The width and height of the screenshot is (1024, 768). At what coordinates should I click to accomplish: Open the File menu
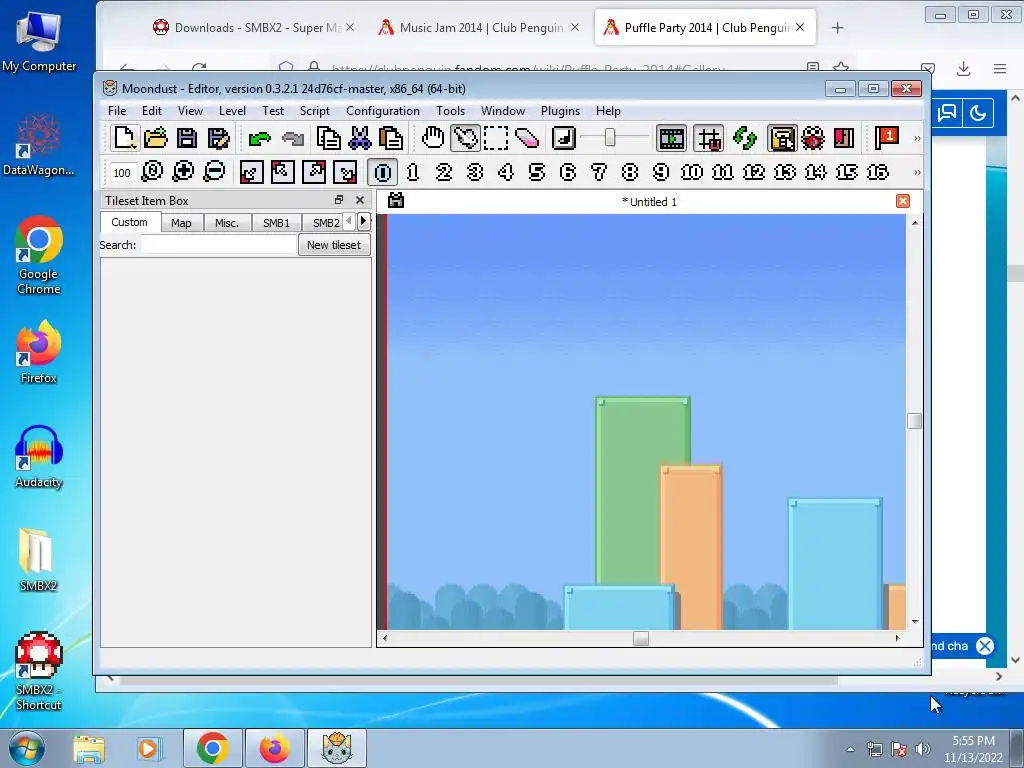[117, 111]
